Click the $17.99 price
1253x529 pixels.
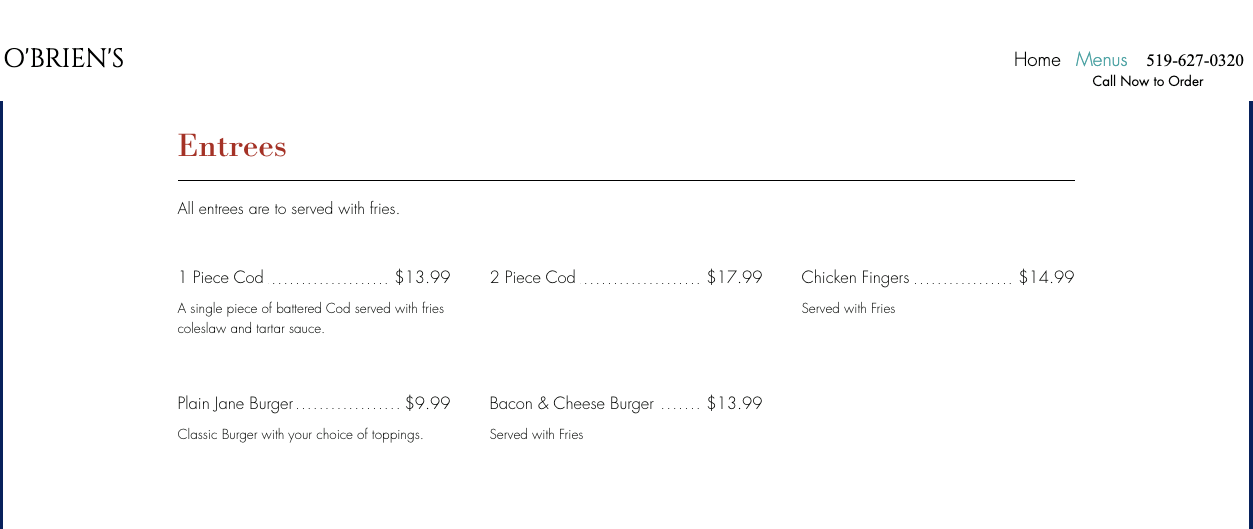coord(734,278)
